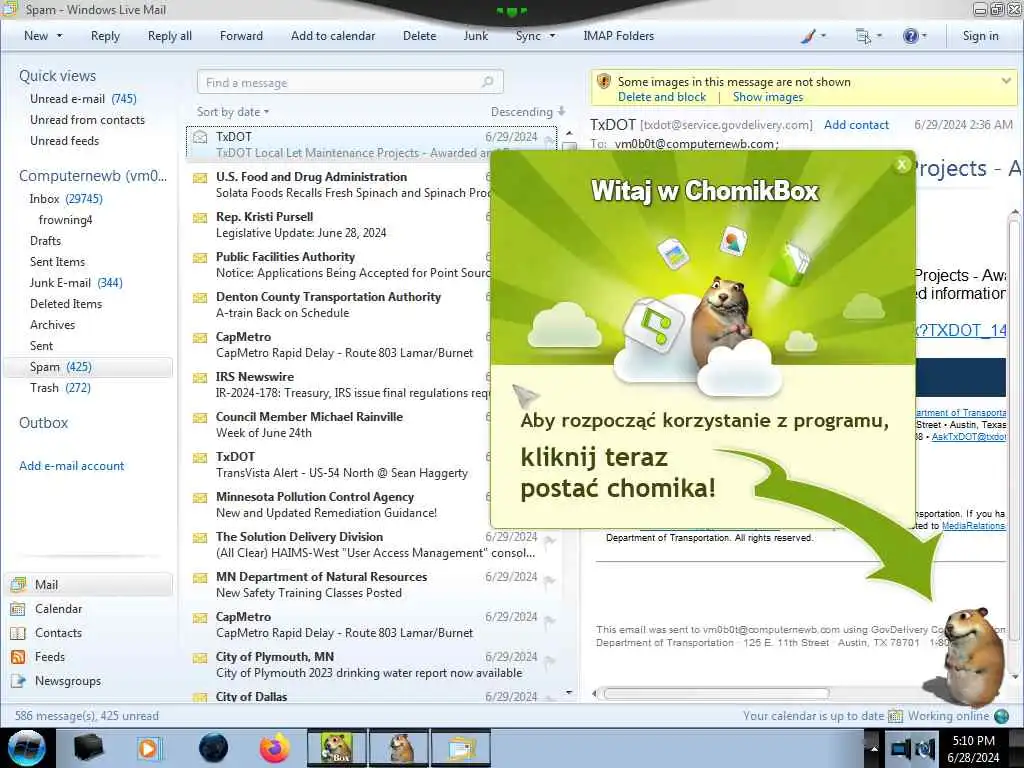Open the Minnesota Pollution Control Agency message
This screenshot has height=768, width=1024.
point(340,504)
